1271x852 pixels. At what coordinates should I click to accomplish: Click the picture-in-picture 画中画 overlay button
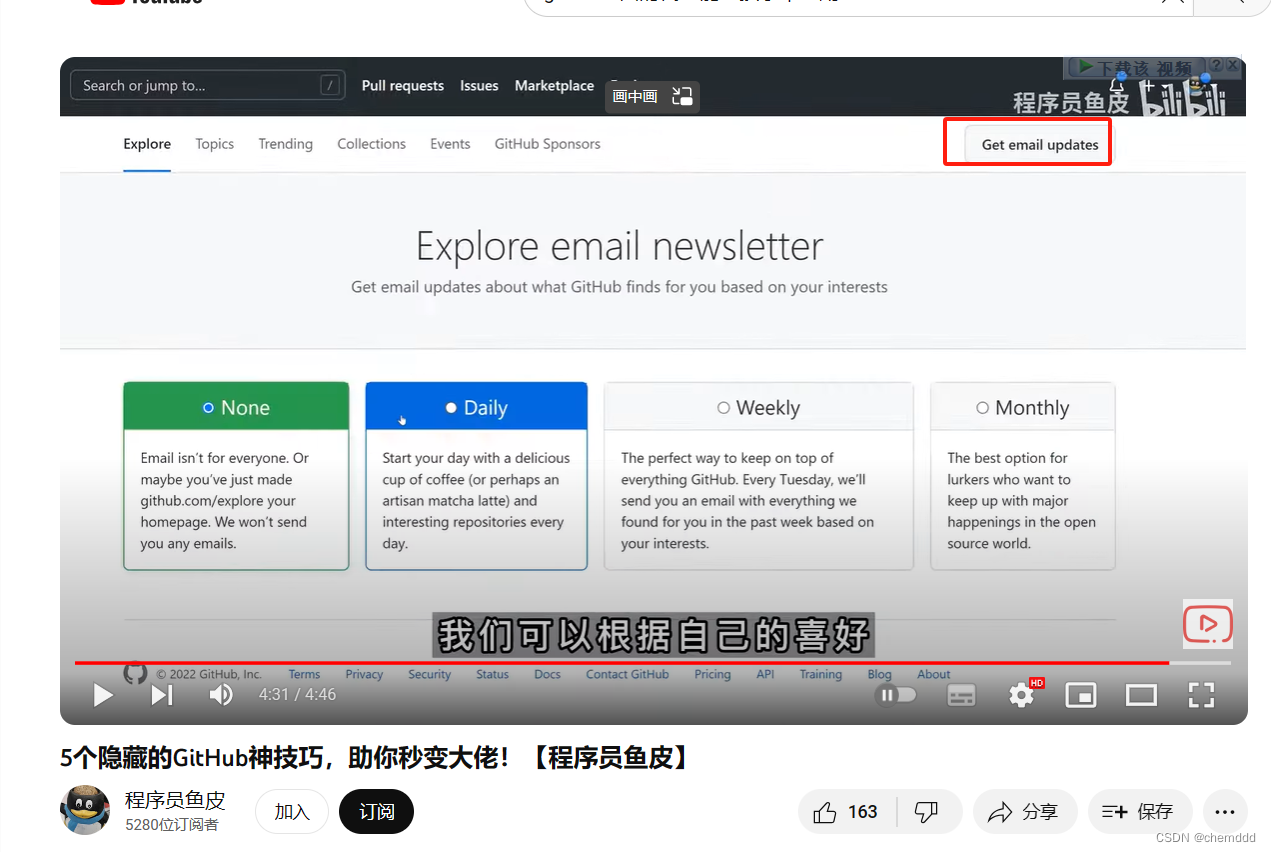point(652,97)
